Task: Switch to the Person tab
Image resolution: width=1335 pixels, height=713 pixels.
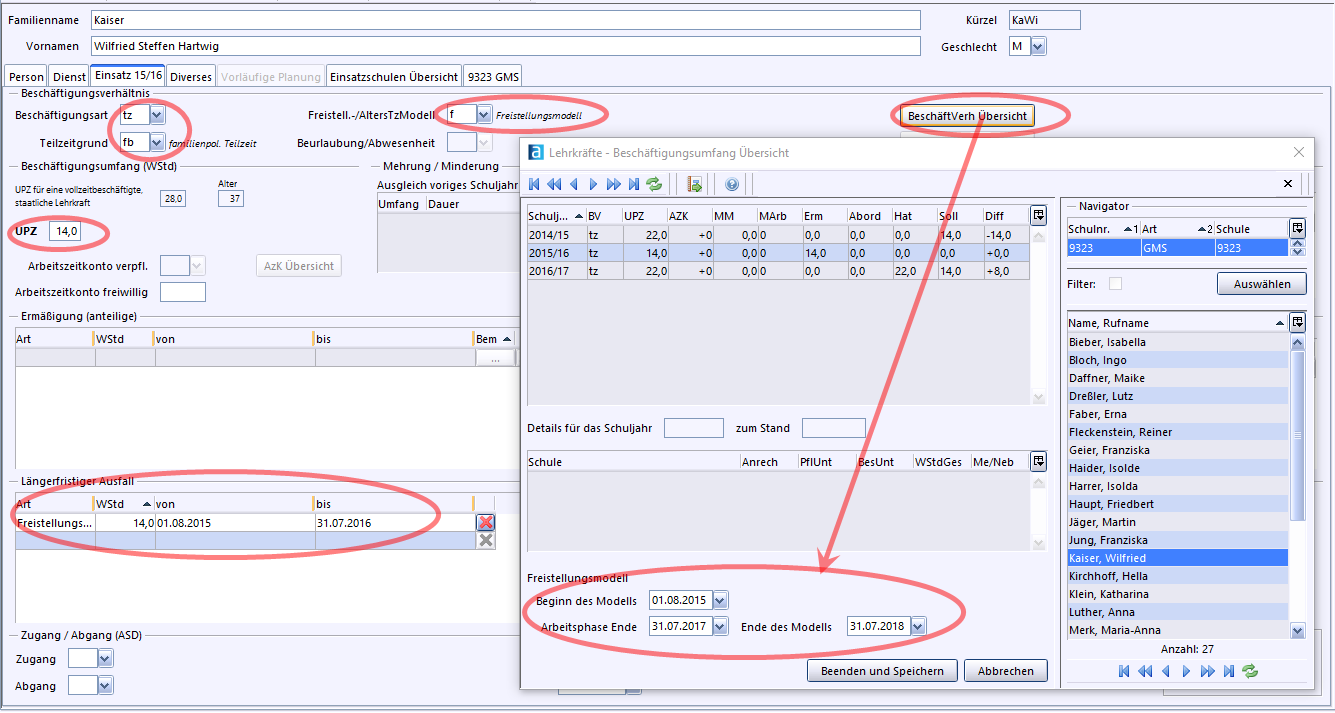Action: pyautogui.click(x=27, y=77)
